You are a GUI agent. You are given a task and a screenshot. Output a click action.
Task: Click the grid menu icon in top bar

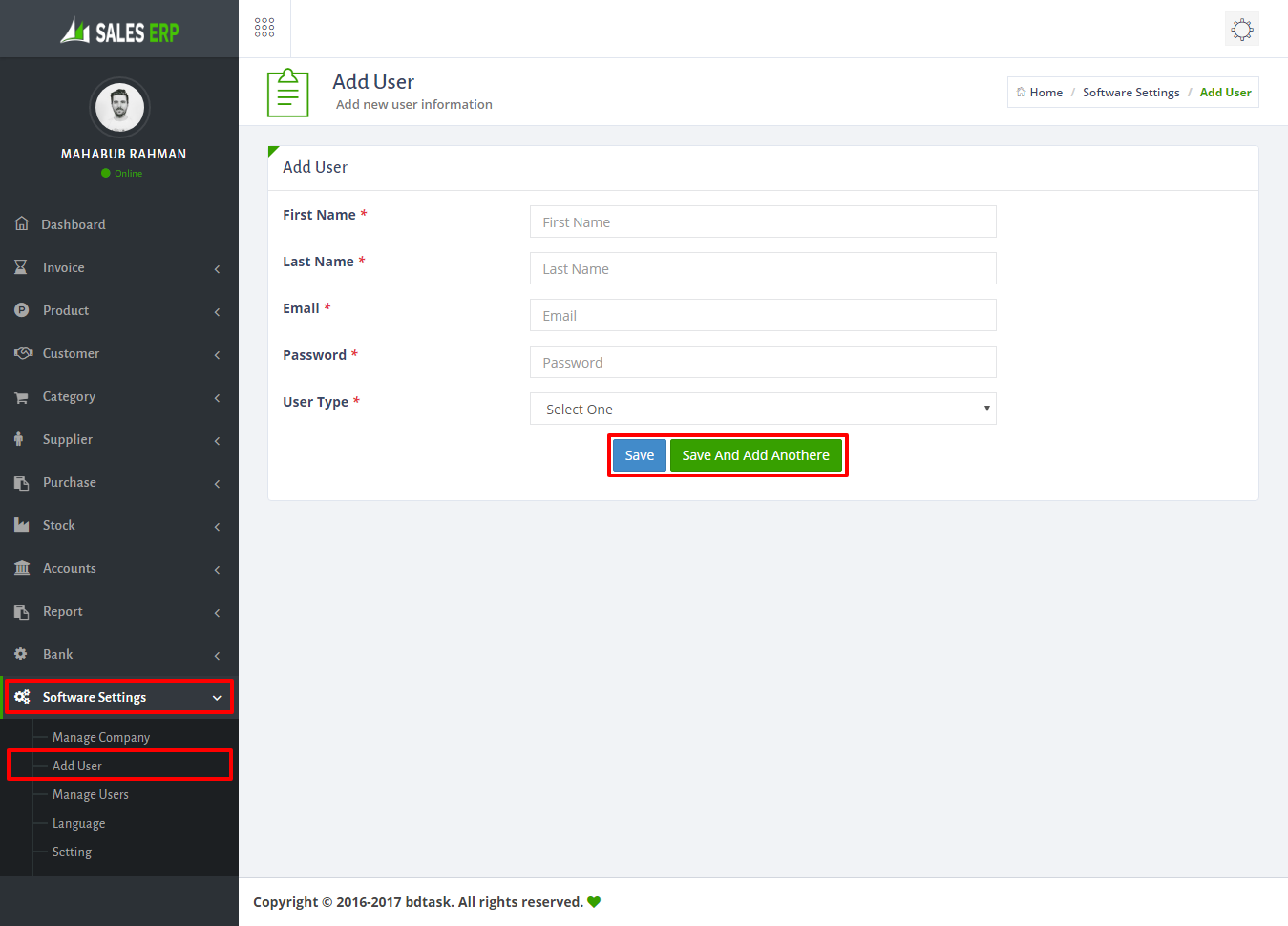(264, 28)
